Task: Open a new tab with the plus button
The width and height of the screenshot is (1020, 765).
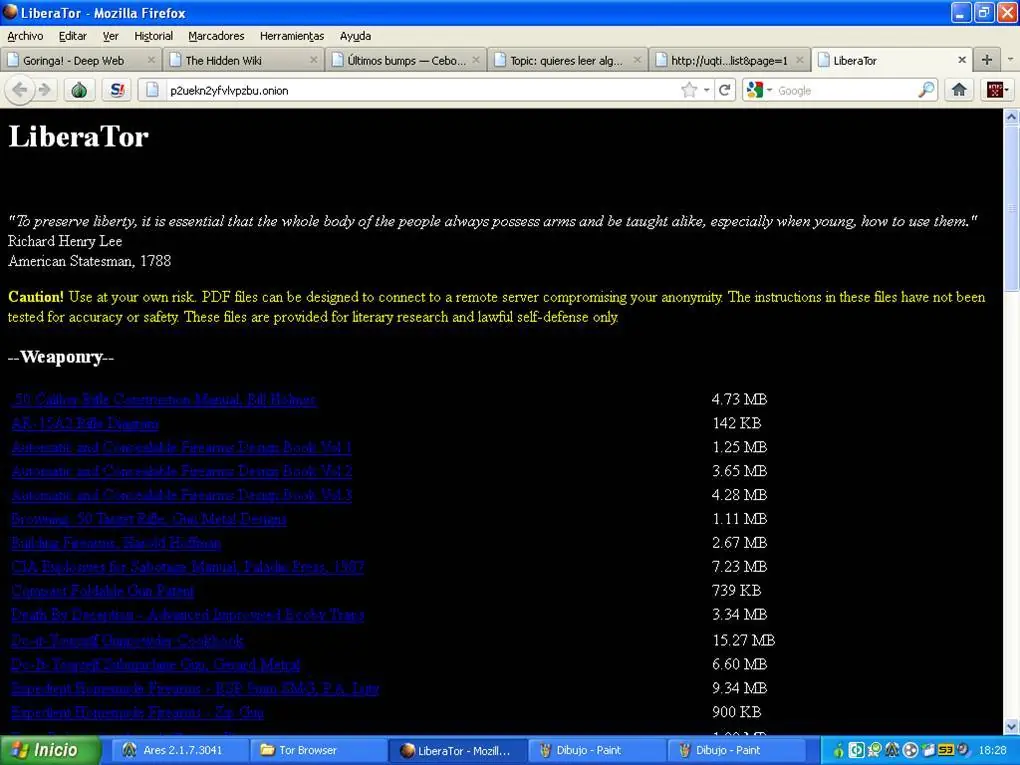Action: (x=987, y=60)
